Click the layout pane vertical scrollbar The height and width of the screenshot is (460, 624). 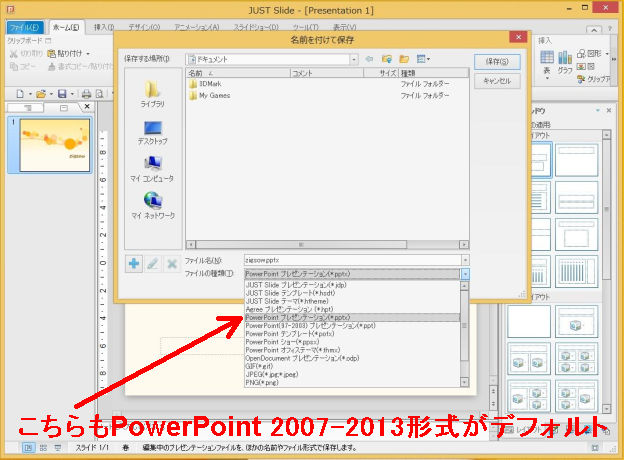coord(606,271)
